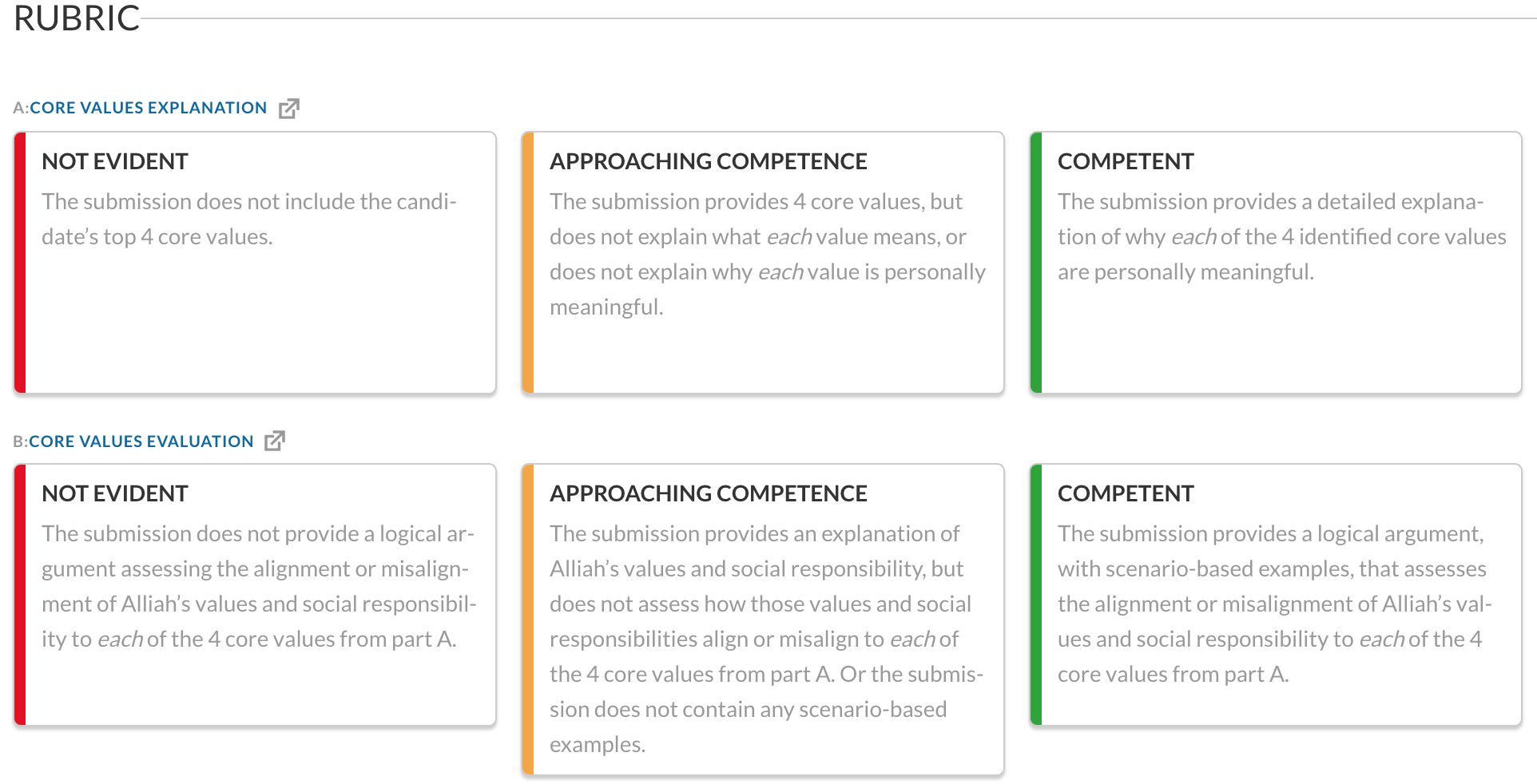1537x784 pixels.
Task: Click the red bar on section A Not Evident card
Action: pyautogui.click(x=20, y=263)
